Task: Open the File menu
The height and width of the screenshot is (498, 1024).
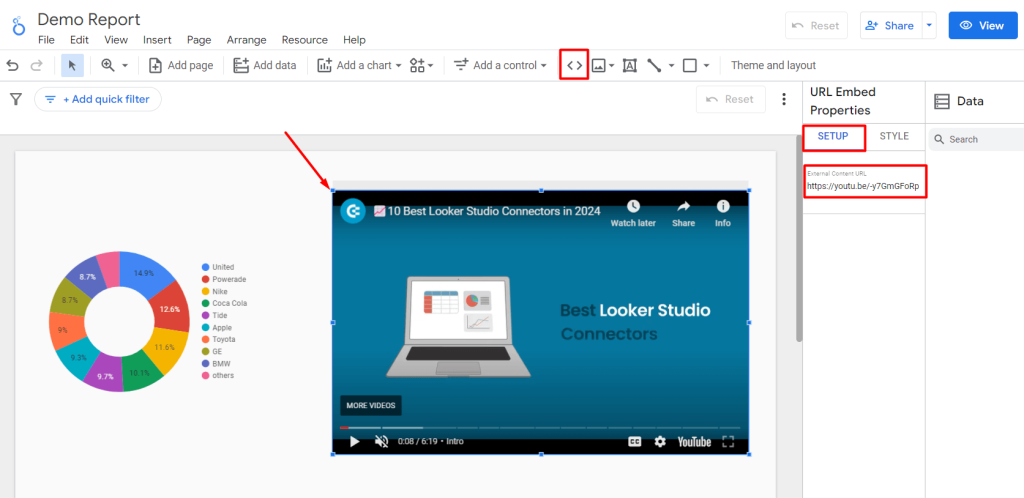Action: pyautogui.click(x=46, y=40)
